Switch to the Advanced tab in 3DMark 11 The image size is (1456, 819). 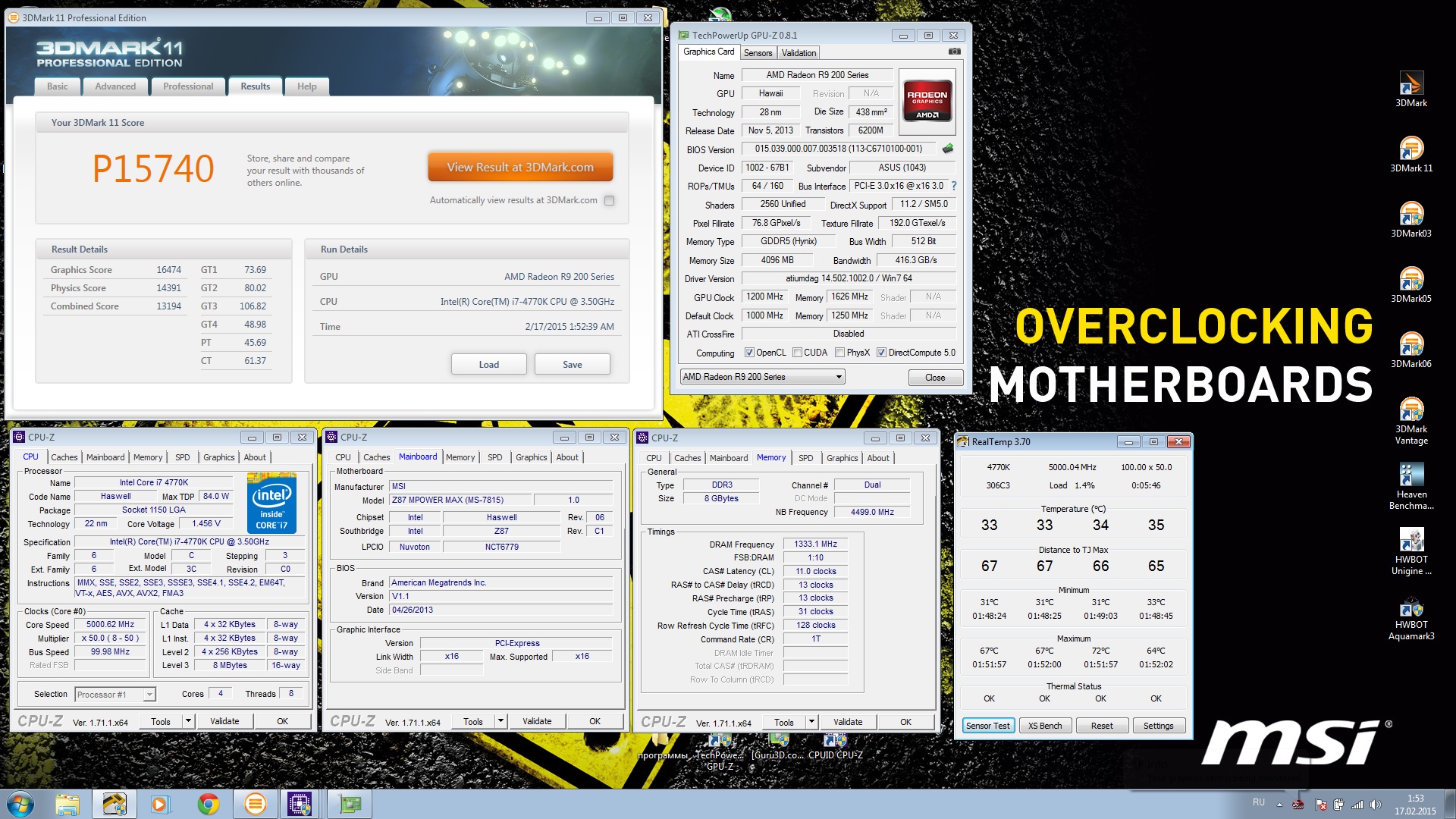pyautogui.click(x=115, y=86)
